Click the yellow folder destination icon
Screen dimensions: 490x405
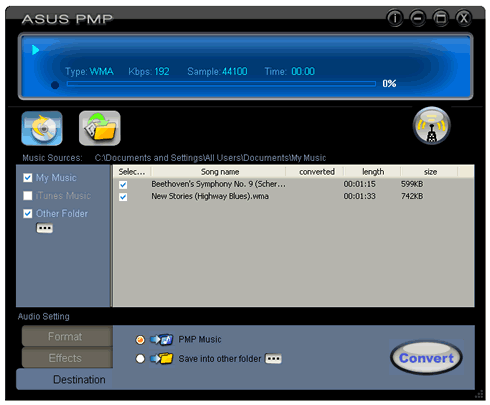tap(161, 359)
